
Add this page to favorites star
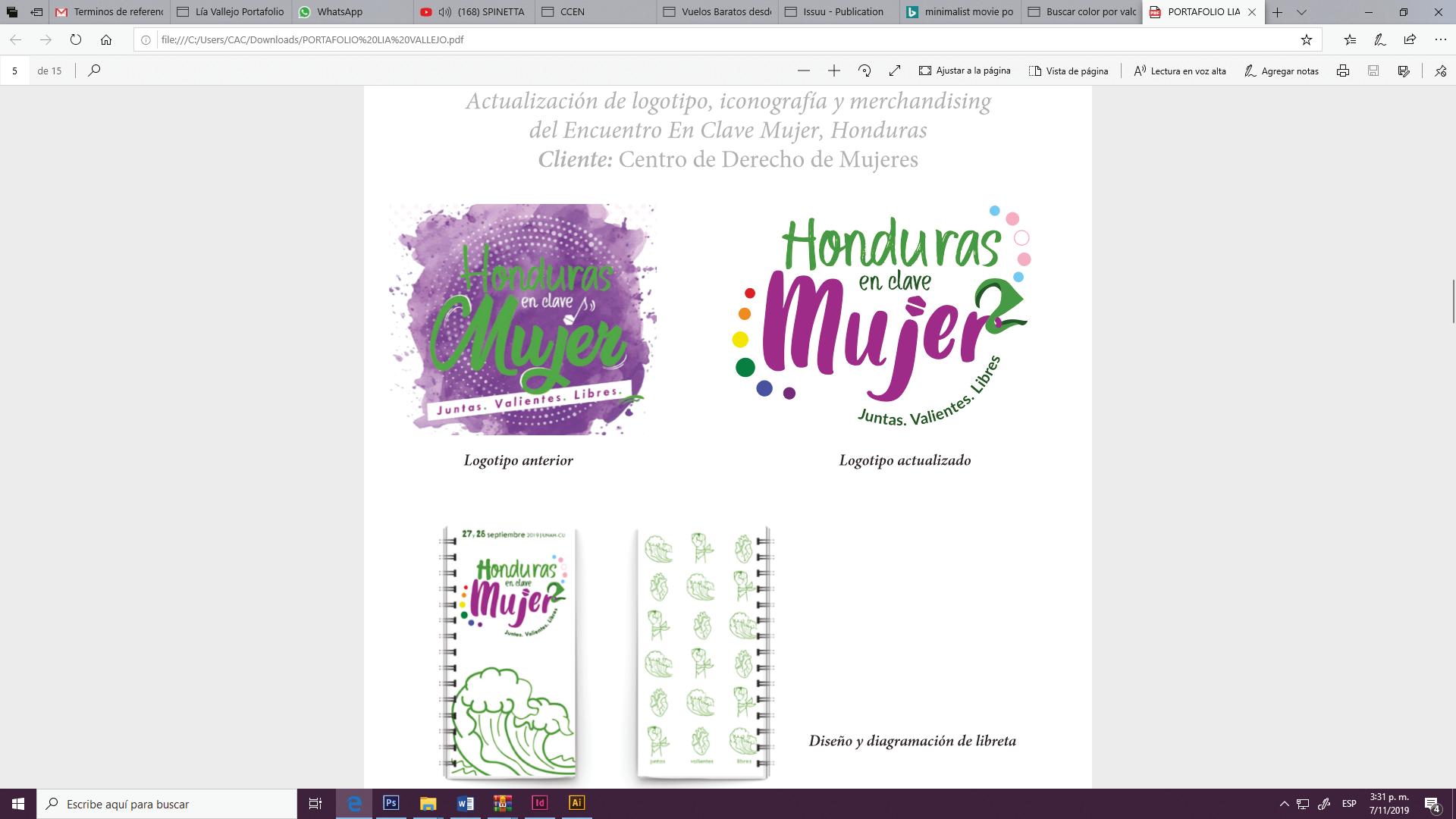pos(1307,39)
